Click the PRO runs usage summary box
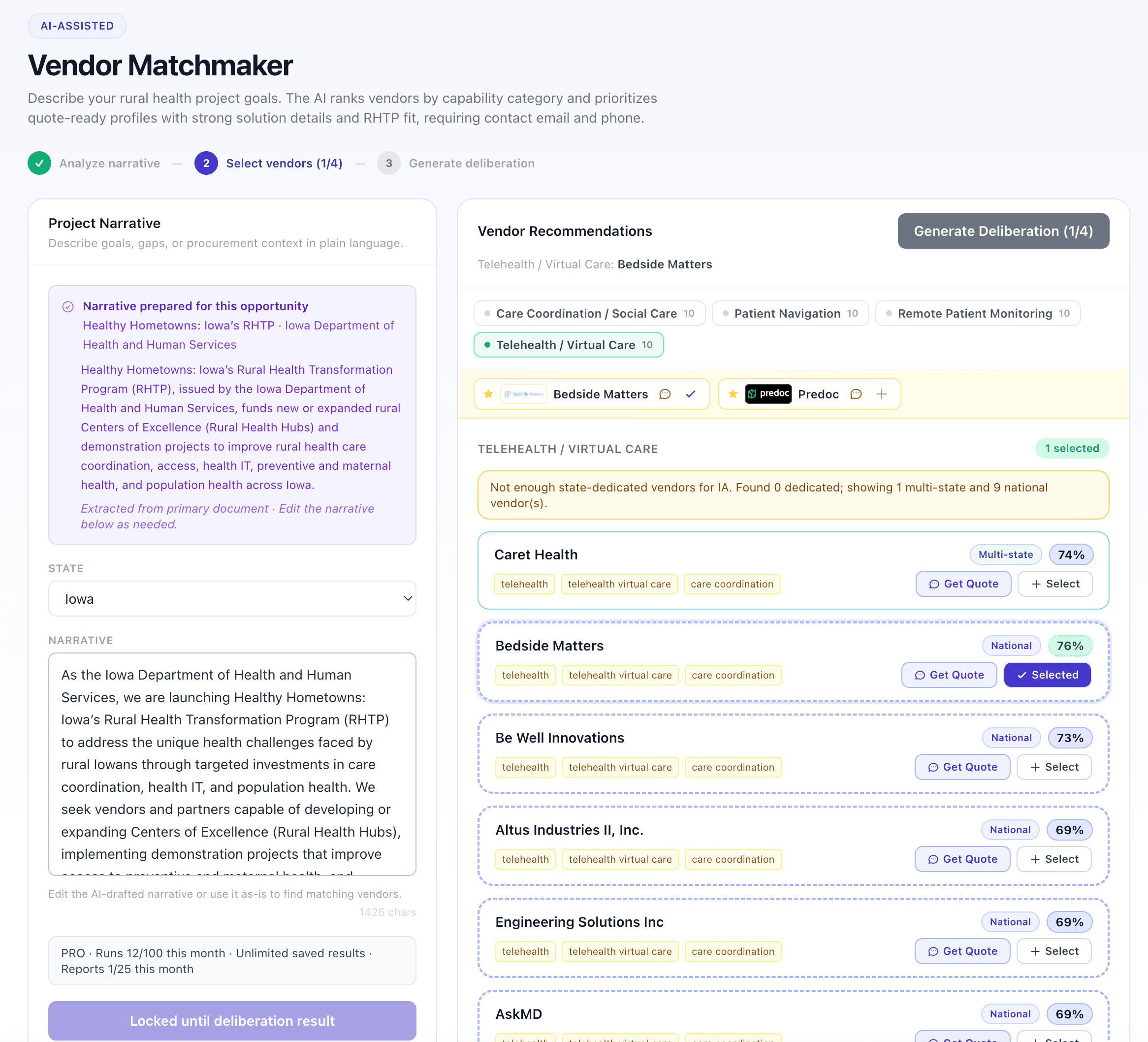The height and width of the screenshot is (1042, 1148). [x=232, y=961]
